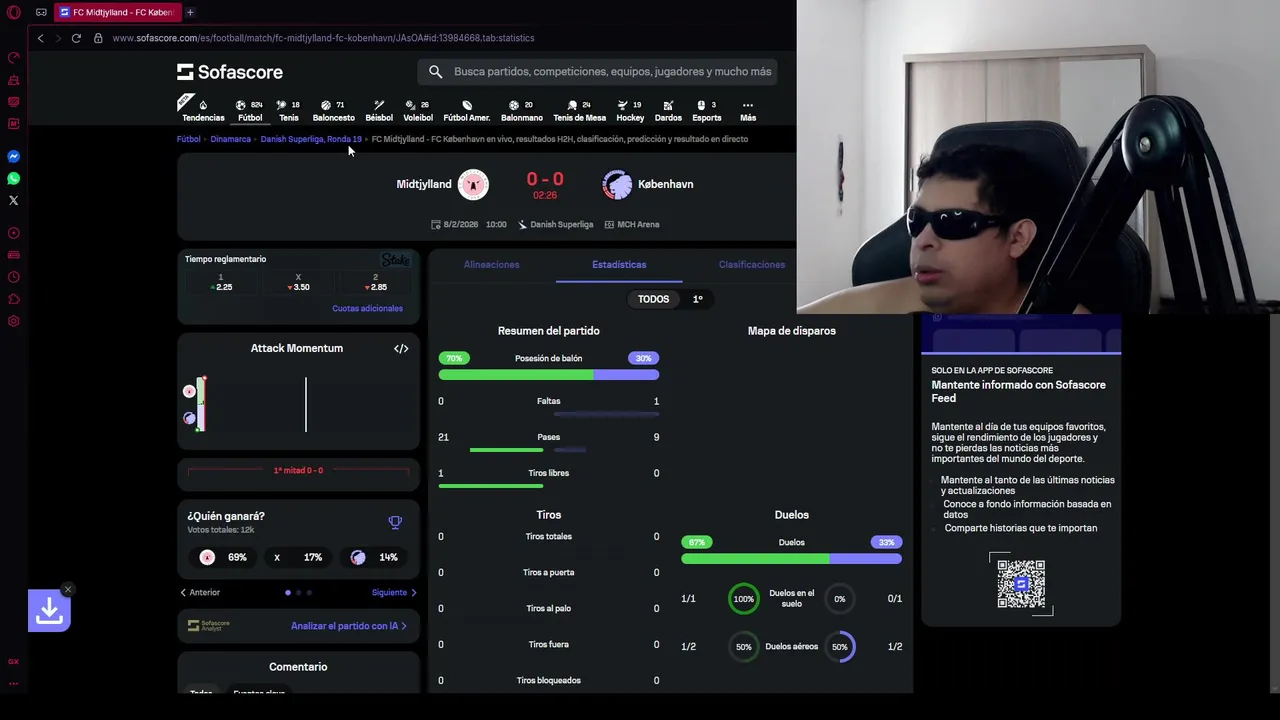Click the Attack Momentum graph

[298, 404]
